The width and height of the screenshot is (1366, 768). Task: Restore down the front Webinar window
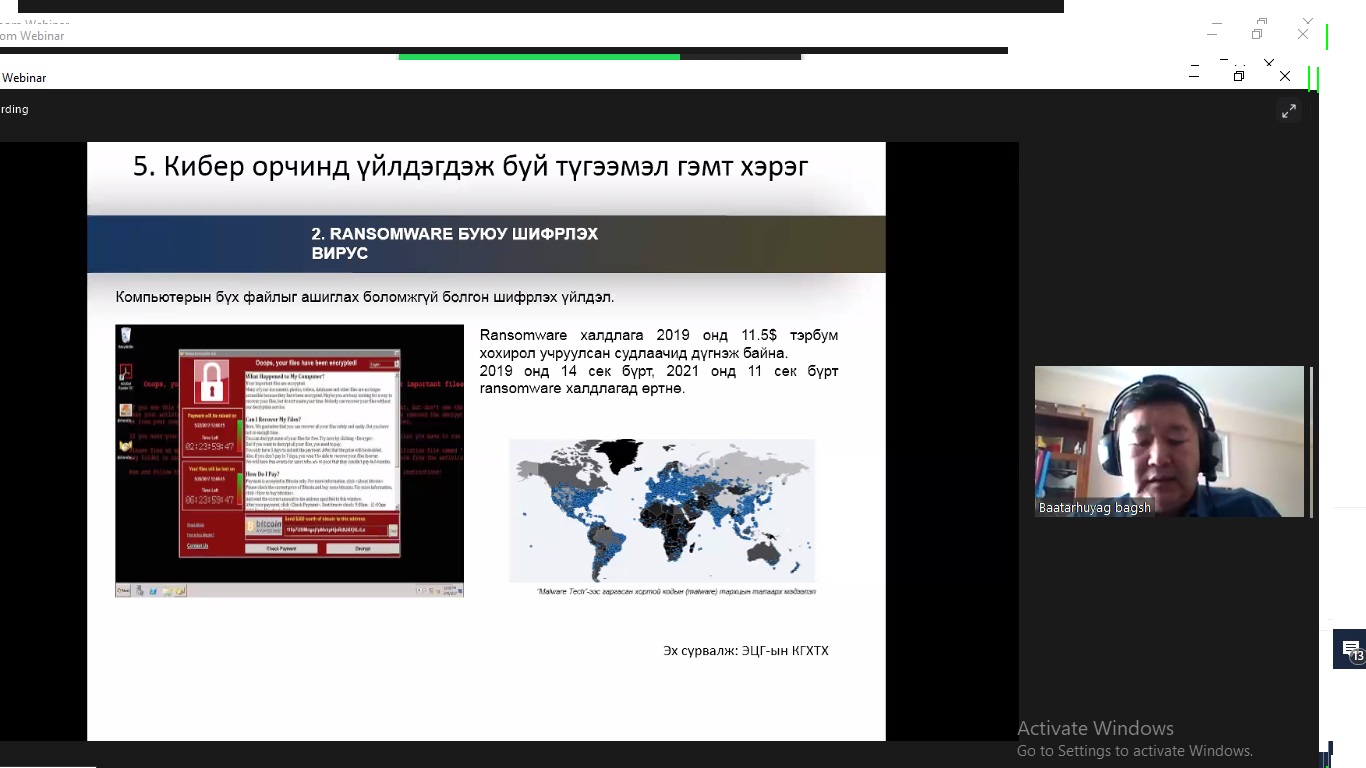[1239, 76]
